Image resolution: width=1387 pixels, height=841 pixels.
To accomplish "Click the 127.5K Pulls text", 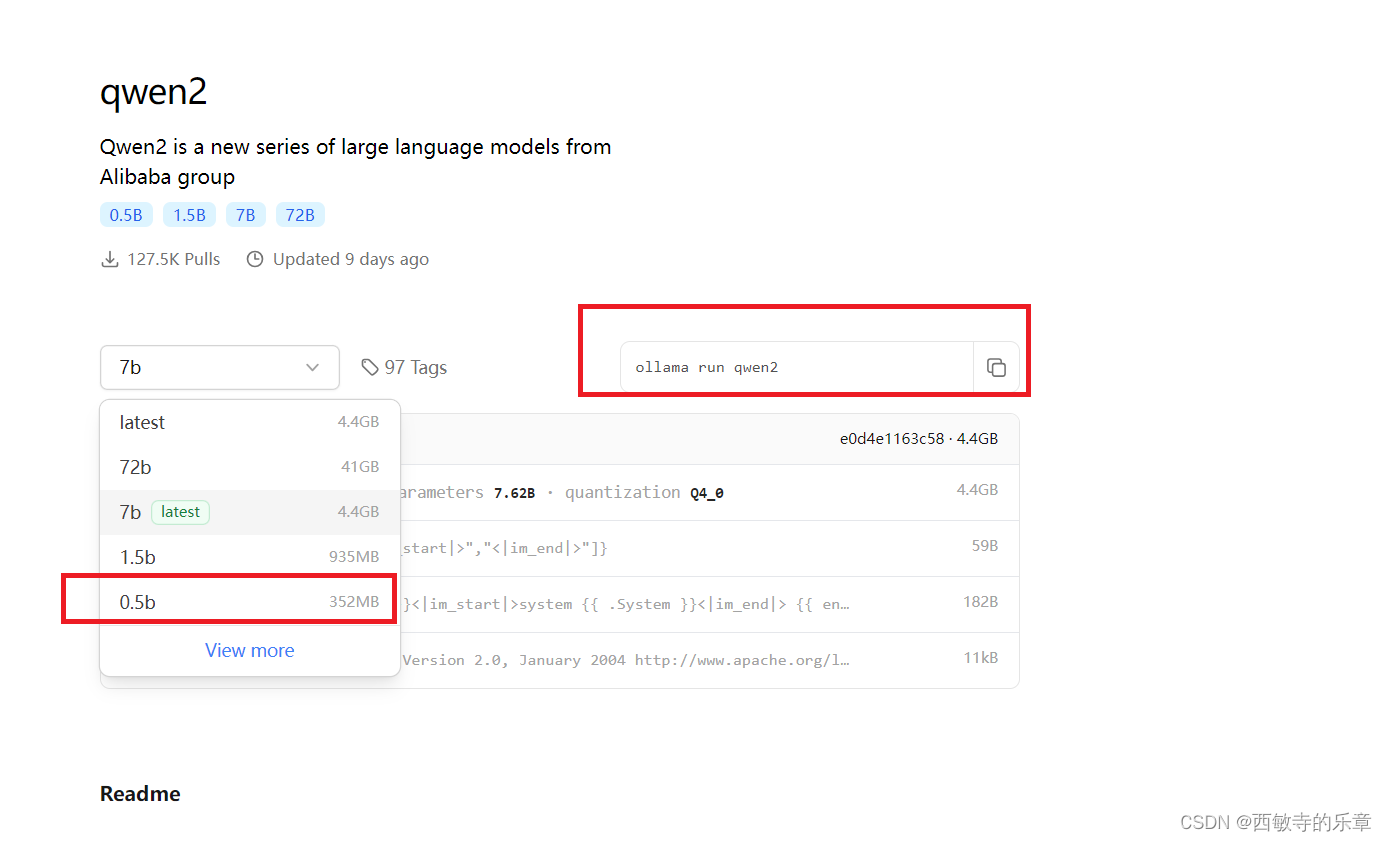I will [x=174, y=259].
